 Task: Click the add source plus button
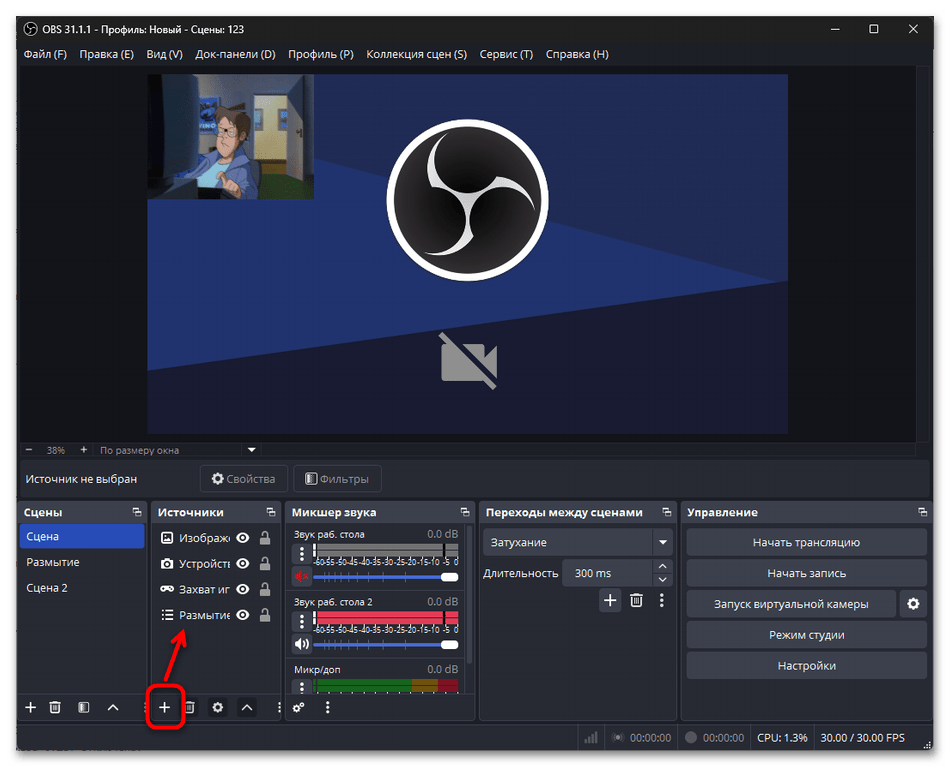point(165,707)
